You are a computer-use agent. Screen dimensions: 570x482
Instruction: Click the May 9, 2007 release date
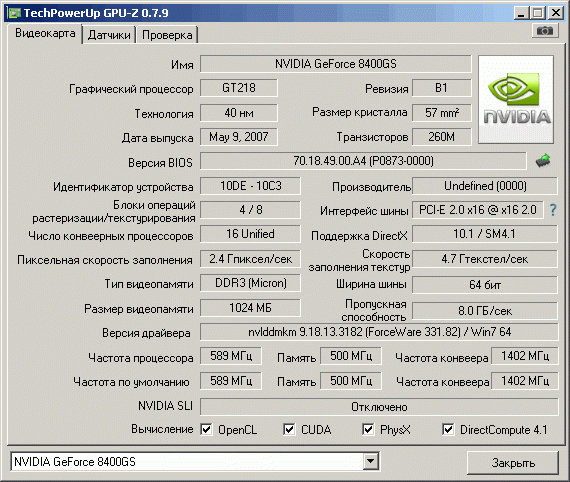(239, 137)
